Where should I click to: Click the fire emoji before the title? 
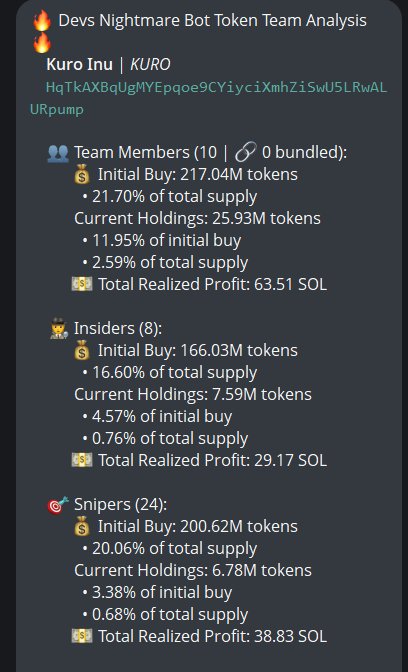click(42, 21)
